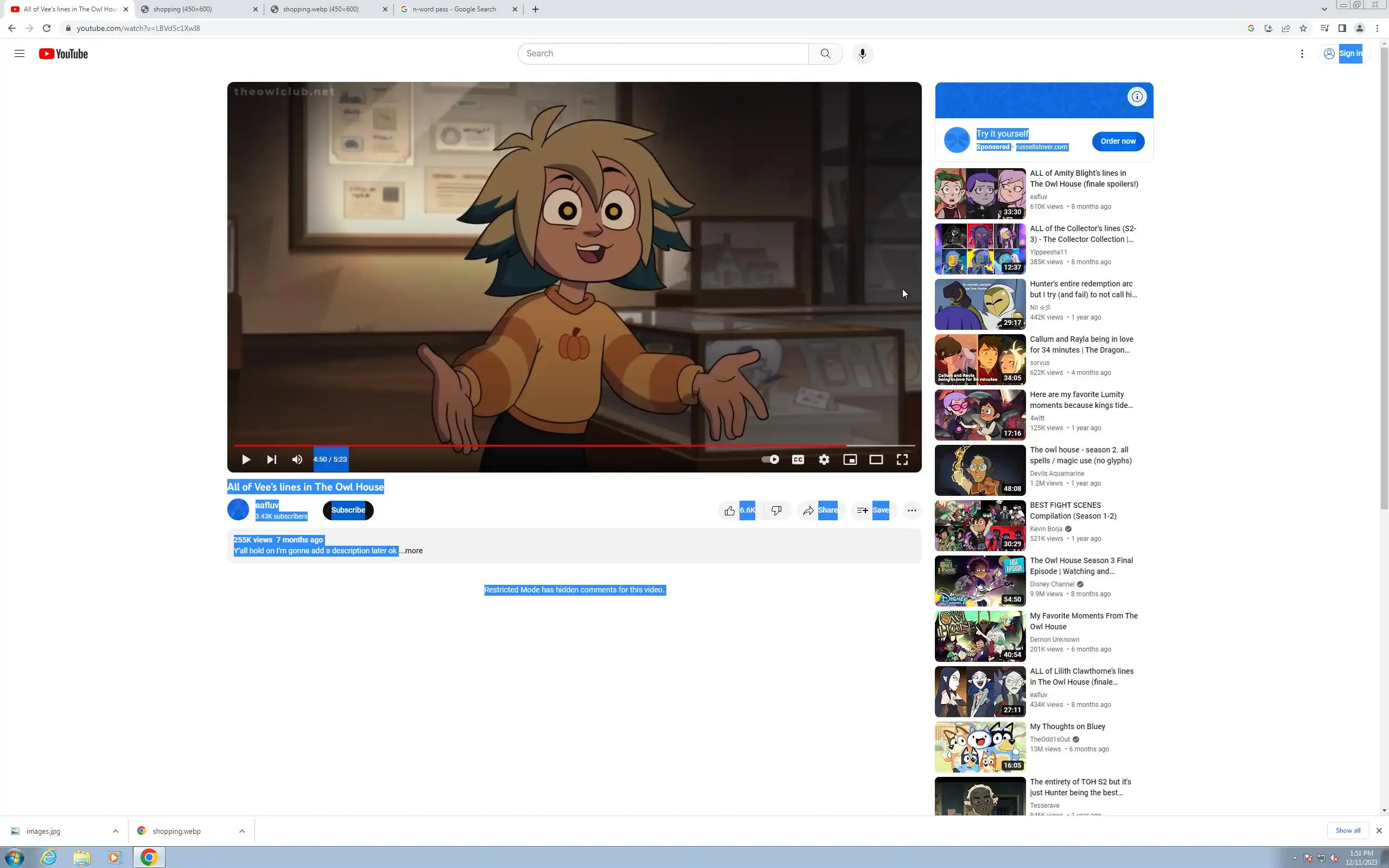
Task: Click the fullscreen icon in video player
Action: 902,459
